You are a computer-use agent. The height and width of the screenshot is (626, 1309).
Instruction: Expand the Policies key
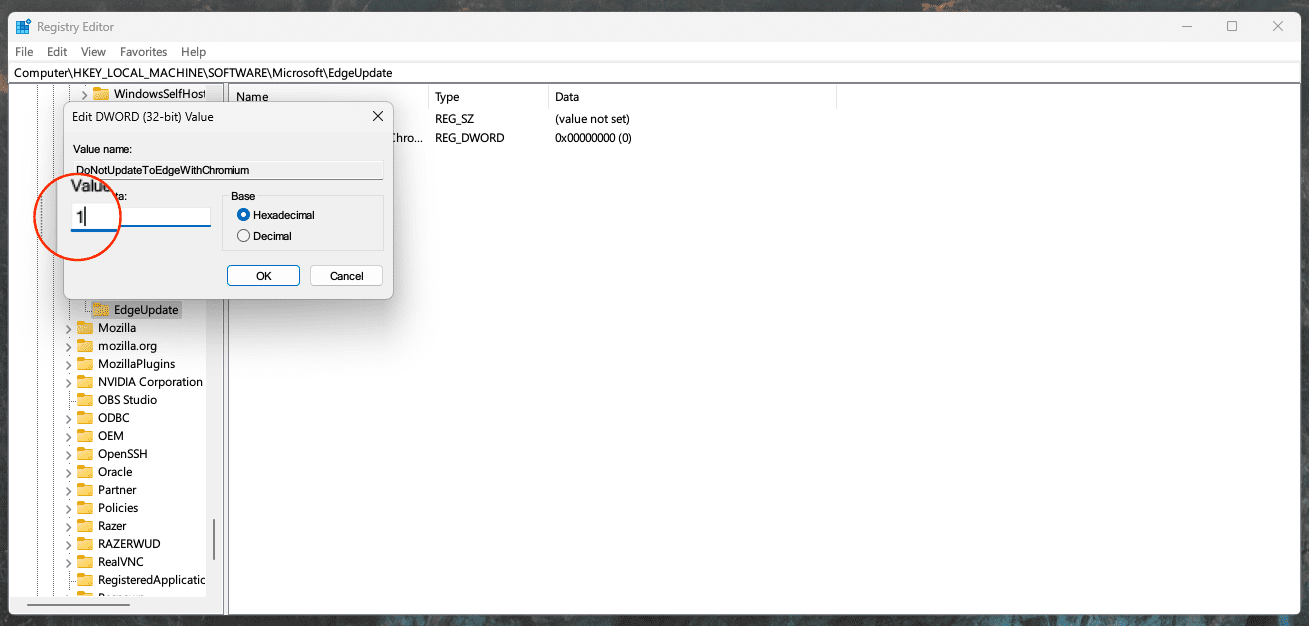click(x=69, y=508)
